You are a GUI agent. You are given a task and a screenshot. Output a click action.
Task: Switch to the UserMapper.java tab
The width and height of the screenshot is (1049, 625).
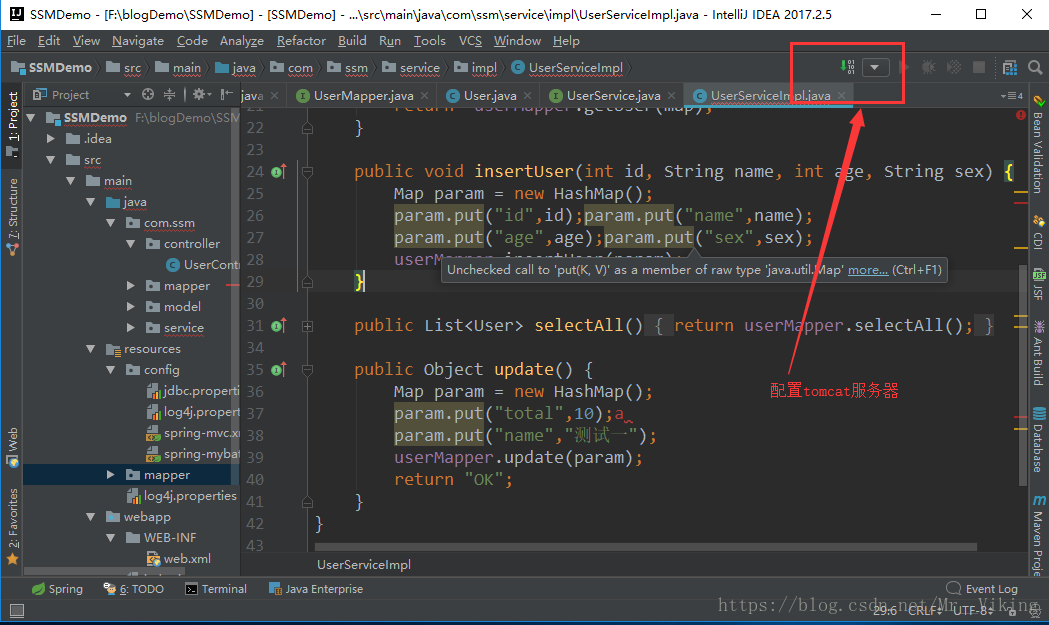pyautogui.click(x=363, y=96)
